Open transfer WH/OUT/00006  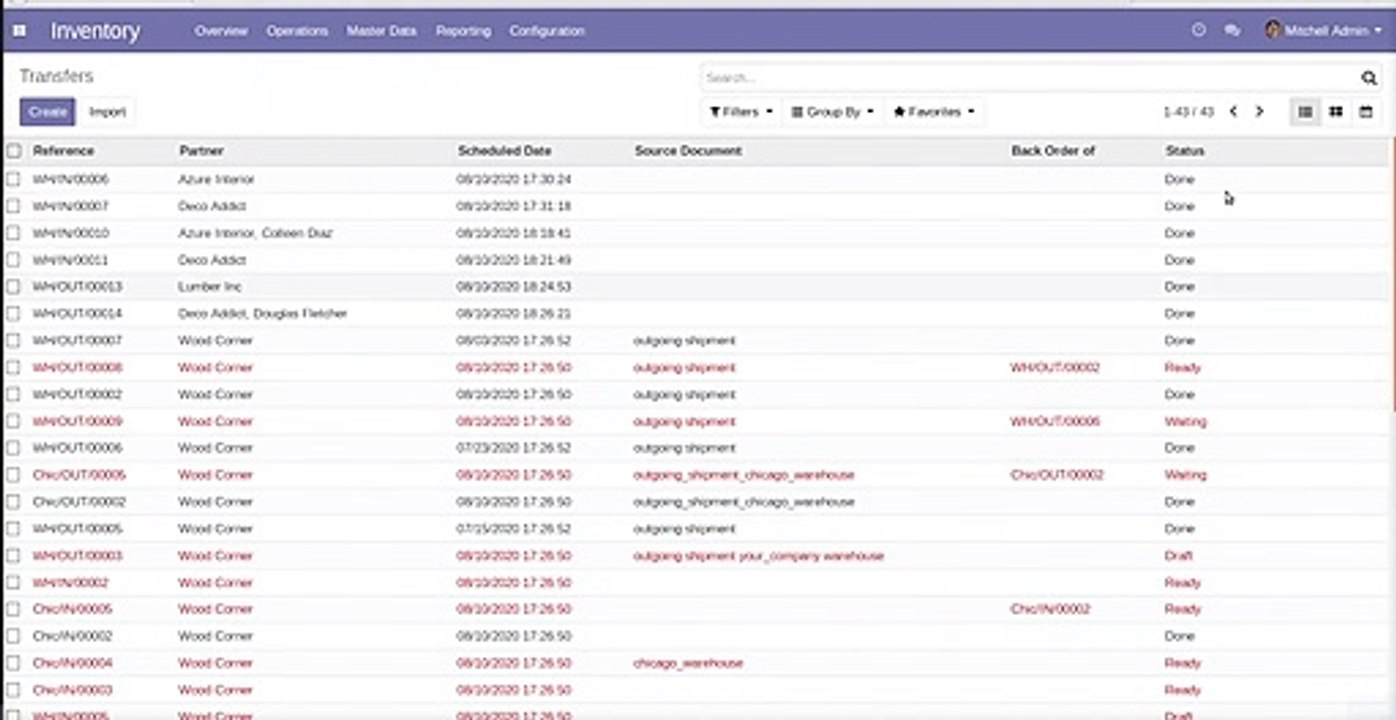(78, 449)
